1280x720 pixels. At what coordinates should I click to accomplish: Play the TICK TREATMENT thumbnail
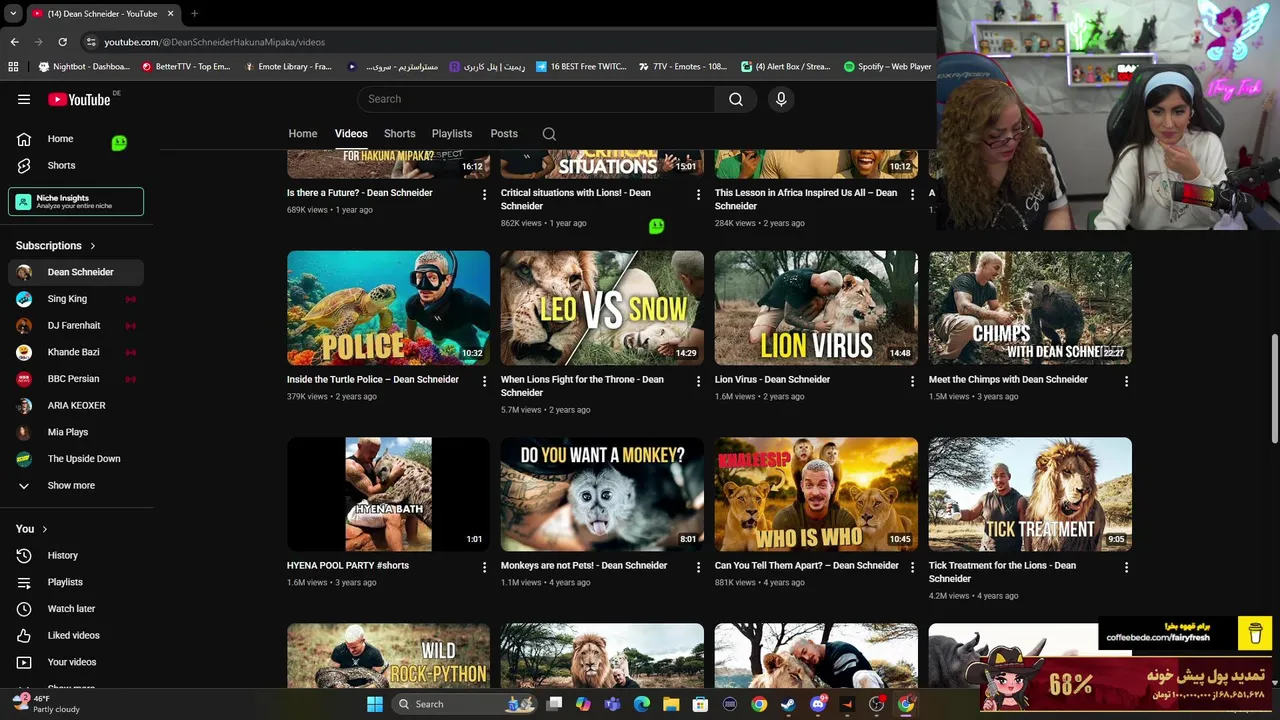coord(1030,494)
